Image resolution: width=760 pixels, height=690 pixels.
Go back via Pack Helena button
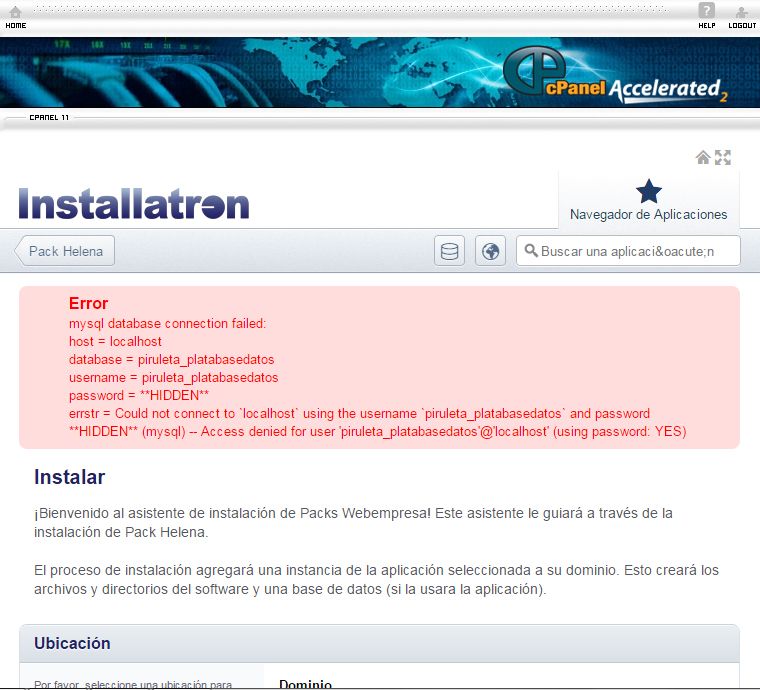(65, 251)
